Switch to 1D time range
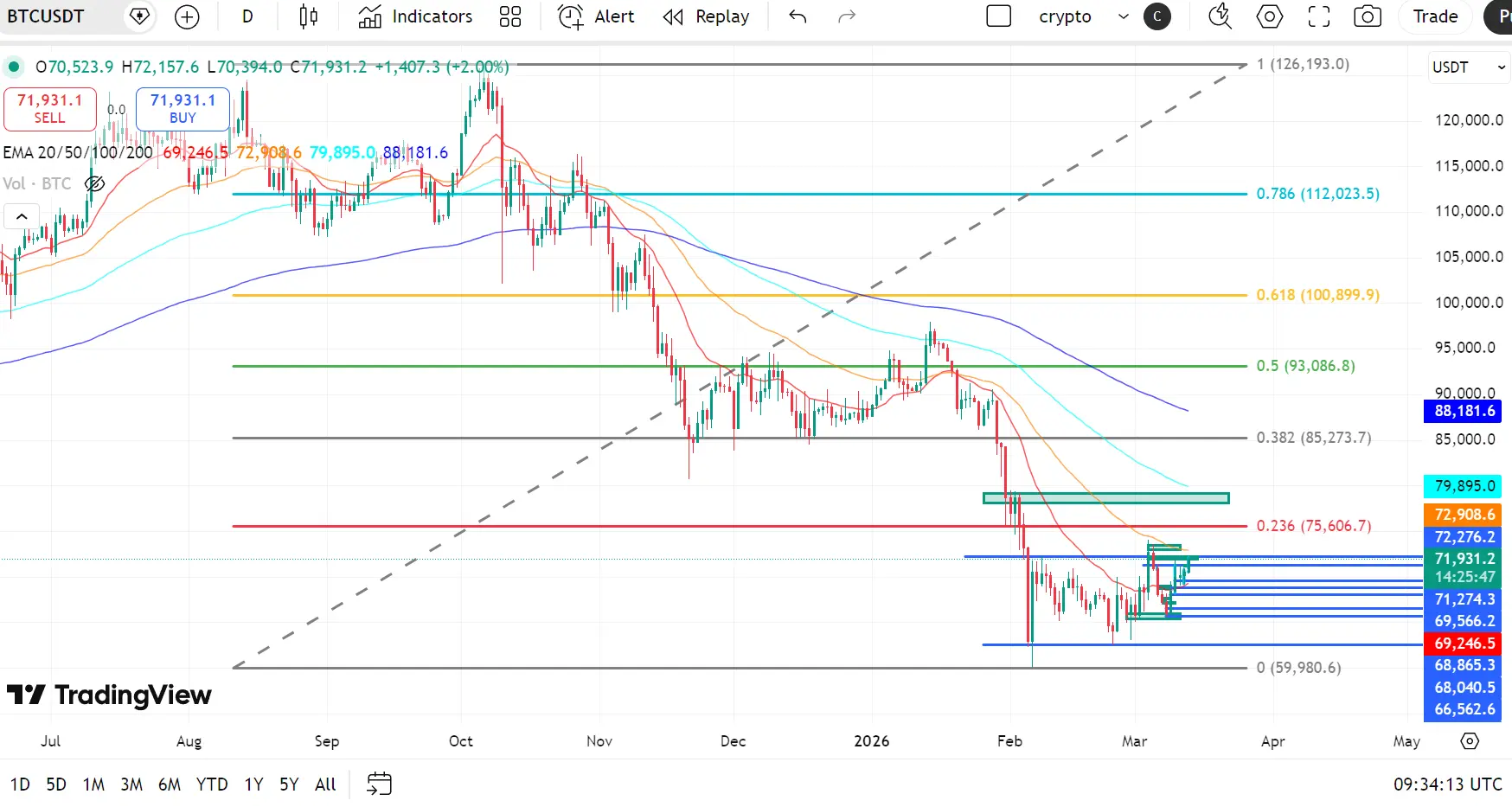The height and width of the screenshot is (807, 1512). pos(20,785)
